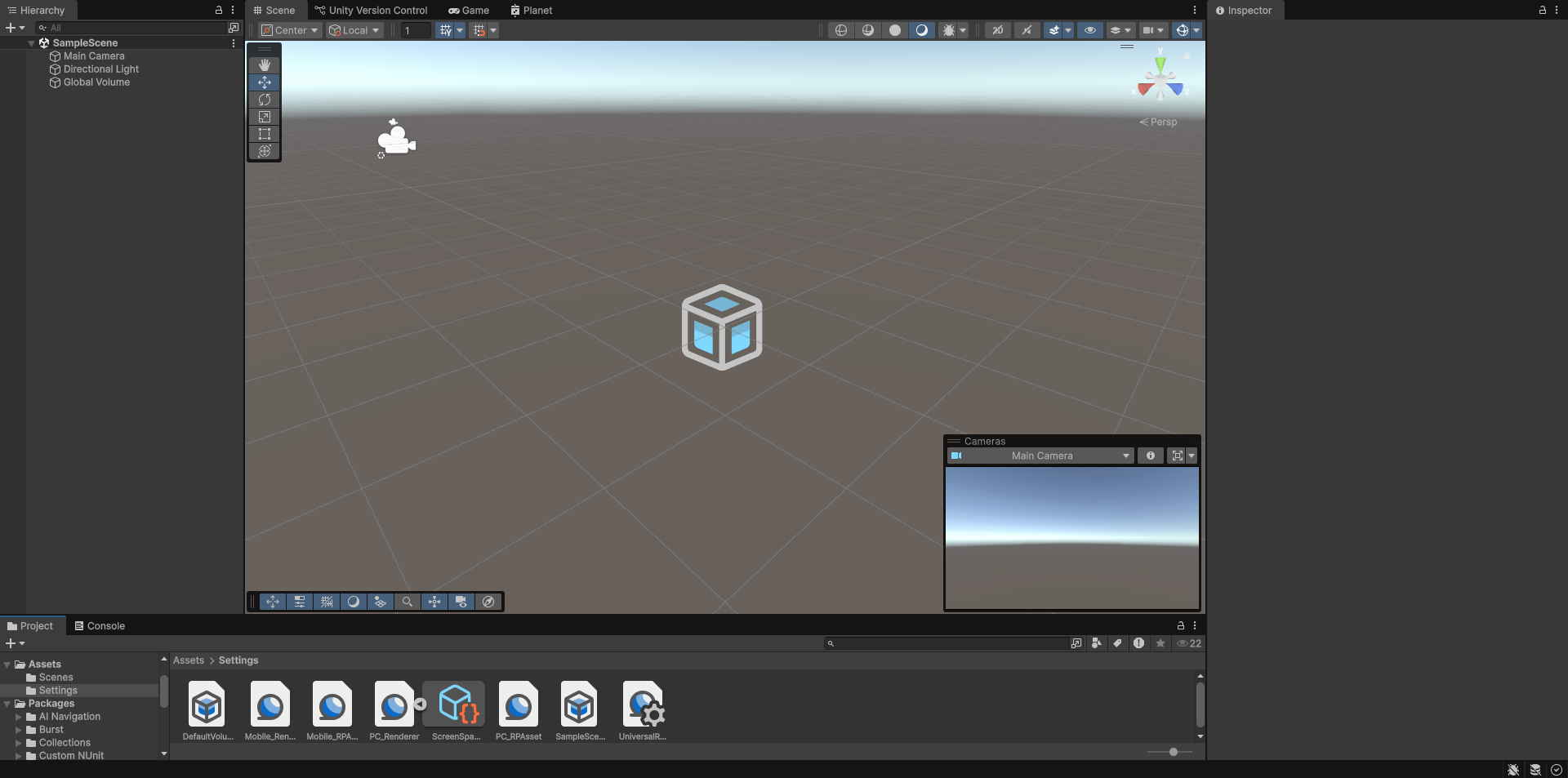Open search by label filter in Project
Screen dimensions: 1568x778
tap(1117, 643)
